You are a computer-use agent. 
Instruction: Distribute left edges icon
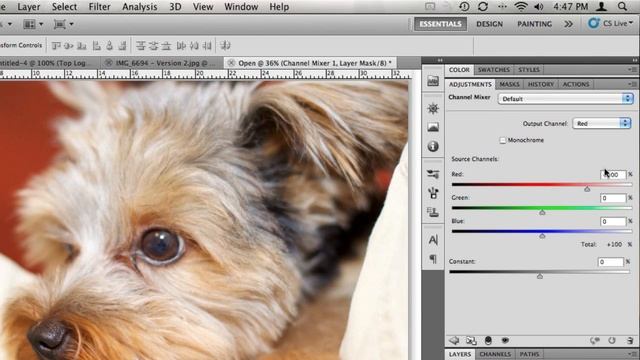click(x=181, y=46)
